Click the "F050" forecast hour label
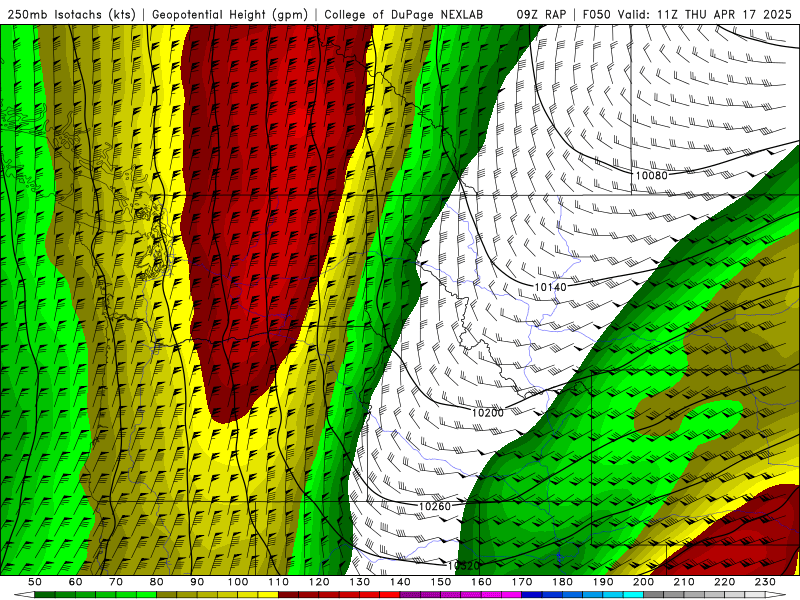 click(596, 15)
